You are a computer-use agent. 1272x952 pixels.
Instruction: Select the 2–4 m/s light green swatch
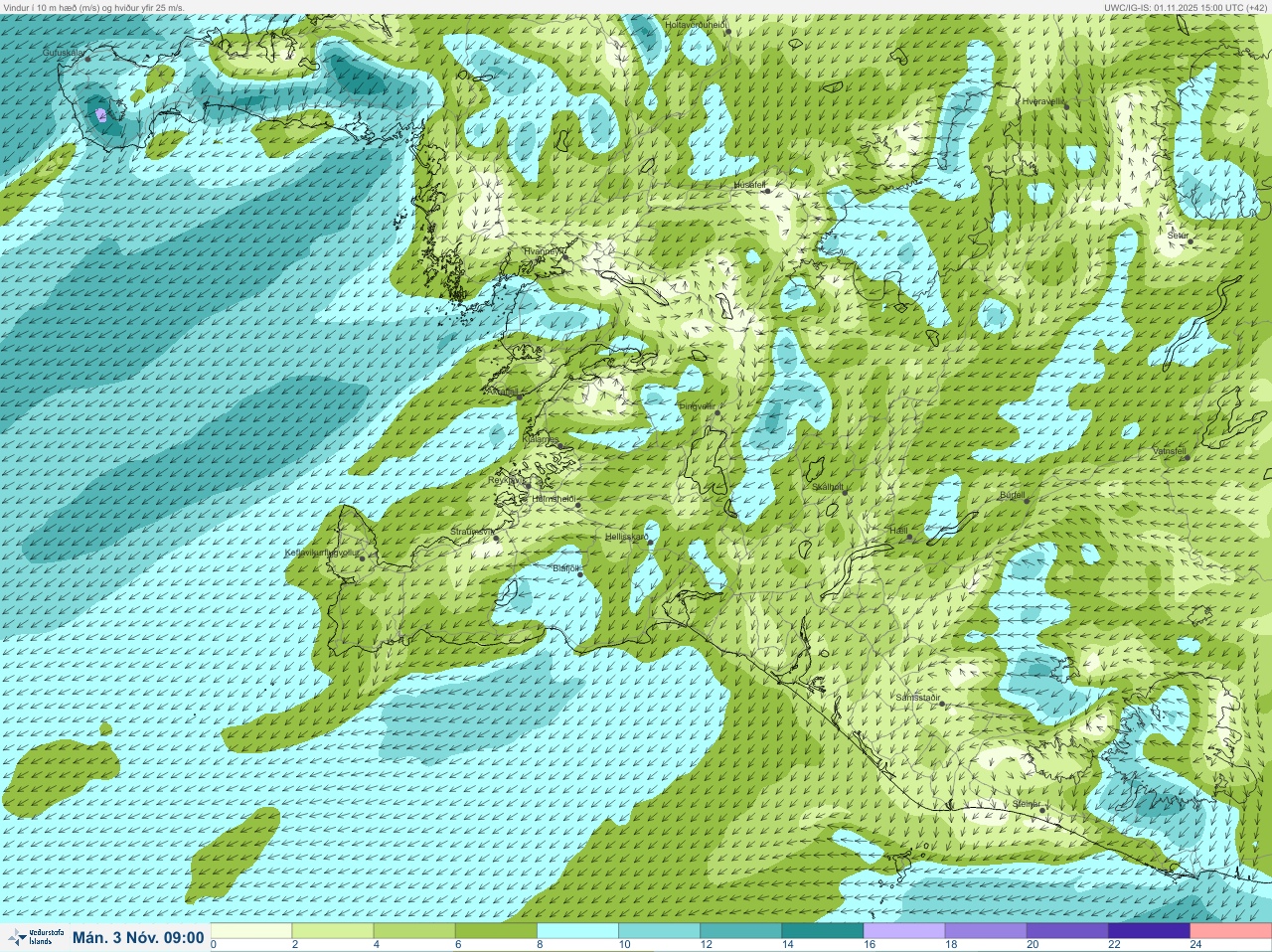(333, 931)
